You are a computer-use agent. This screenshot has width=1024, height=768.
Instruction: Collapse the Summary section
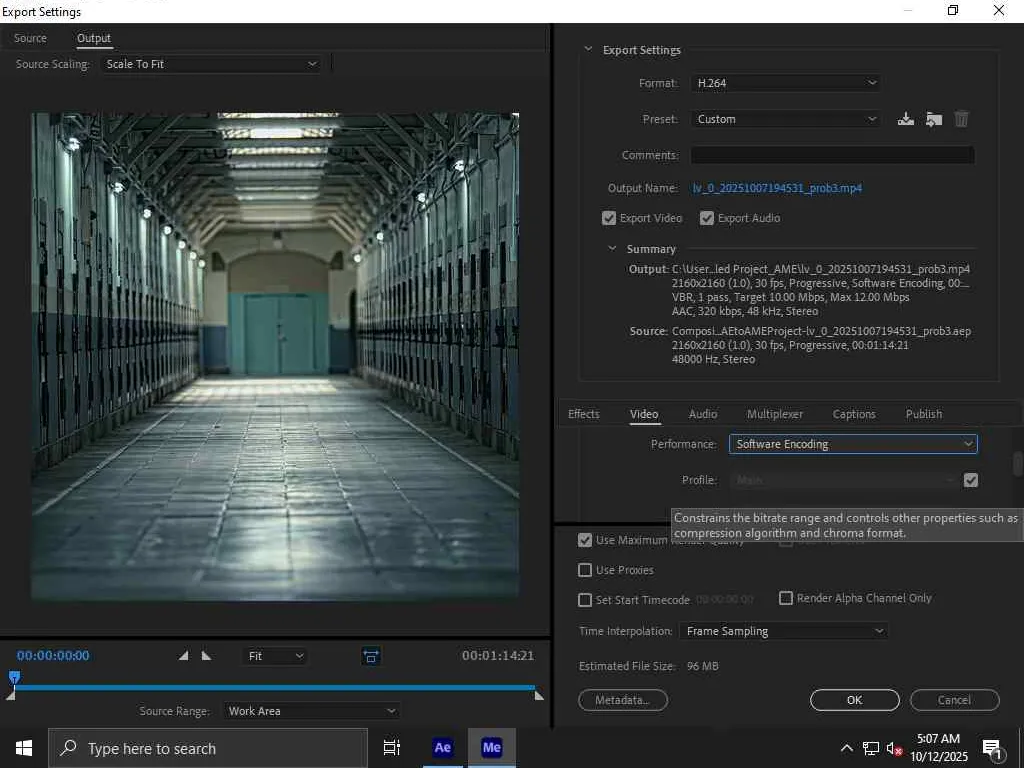pos(613,249)
